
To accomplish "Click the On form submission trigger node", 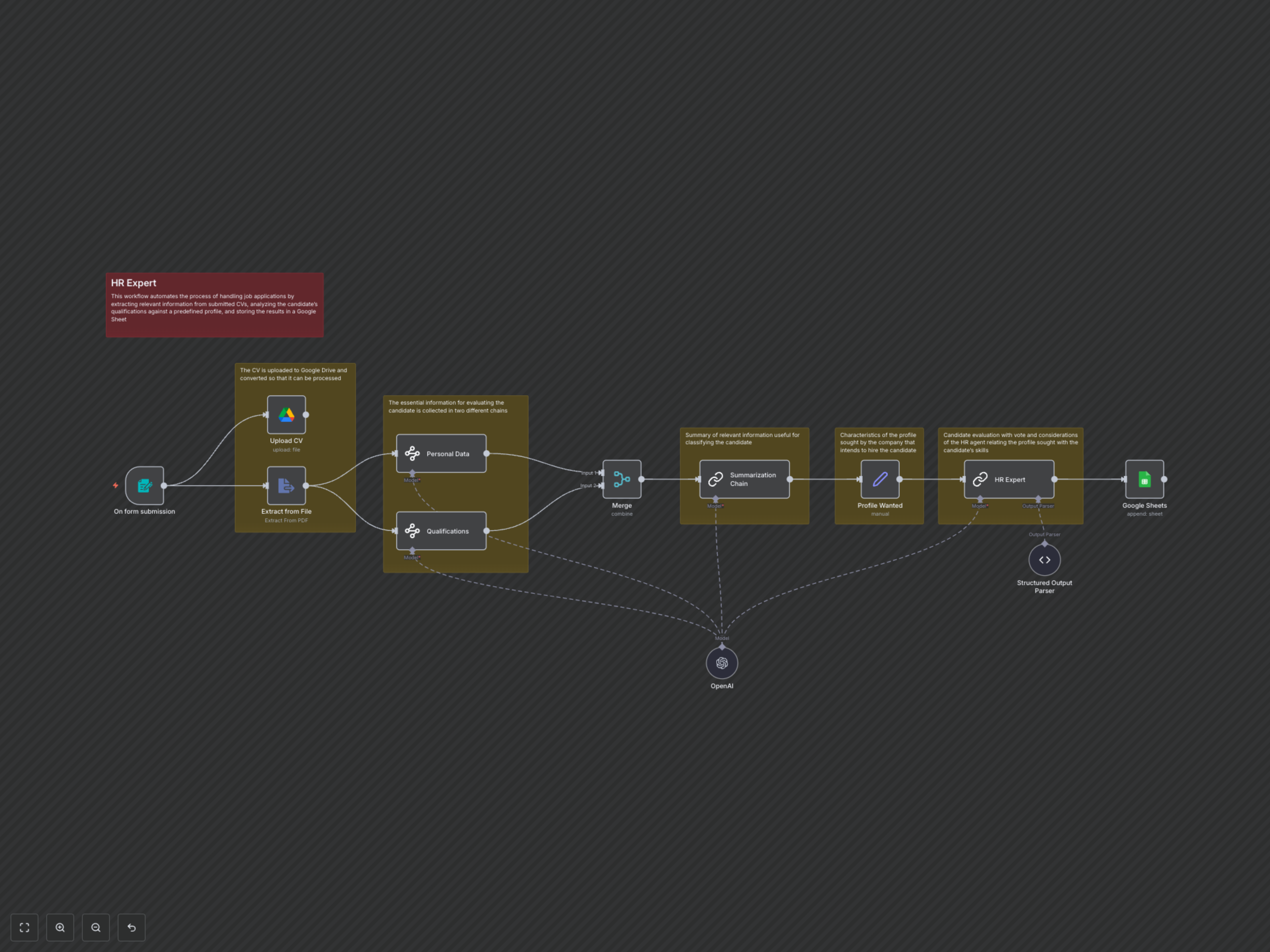I will (x=145, y=486).
